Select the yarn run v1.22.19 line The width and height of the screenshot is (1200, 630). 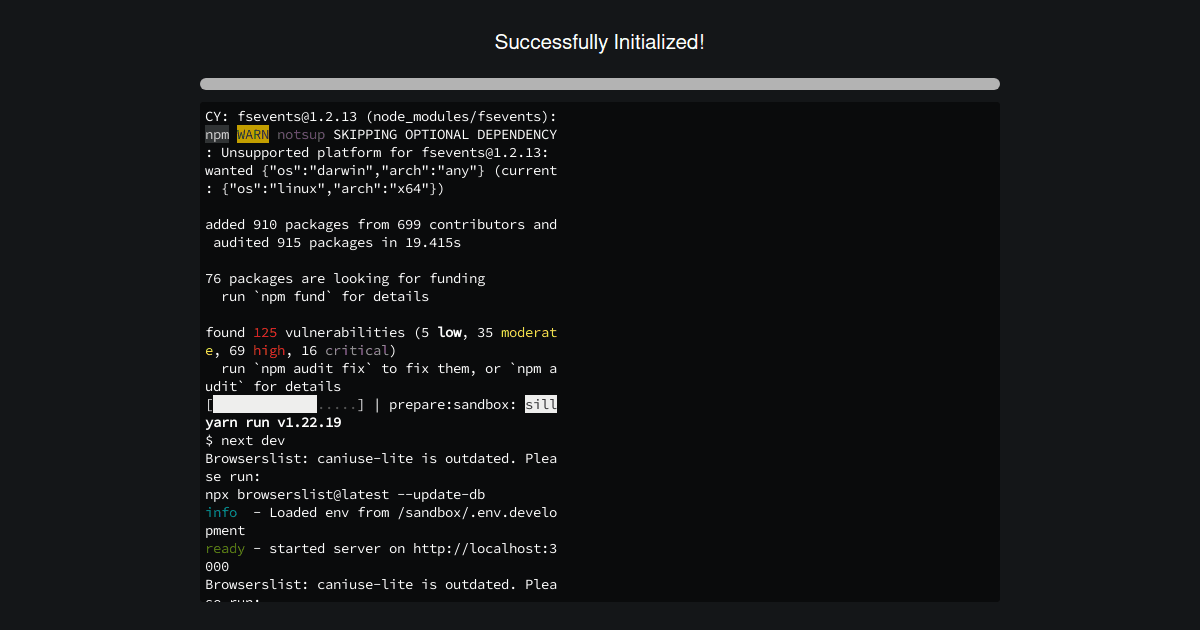pos(272,422)
